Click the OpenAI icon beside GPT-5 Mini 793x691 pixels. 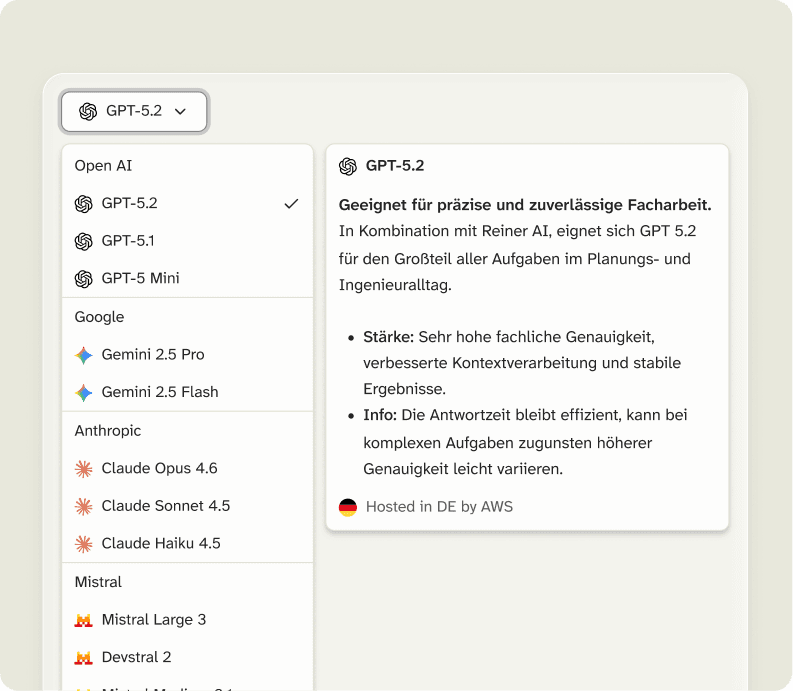coord(83,279)
